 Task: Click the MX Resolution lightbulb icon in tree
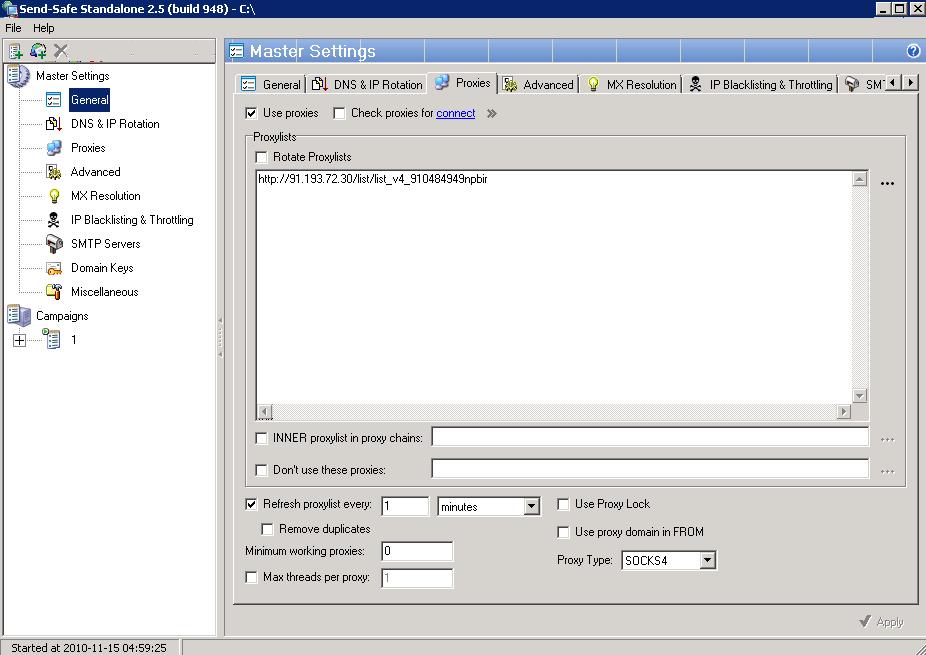pyautogui.click(x=54, y=195)
